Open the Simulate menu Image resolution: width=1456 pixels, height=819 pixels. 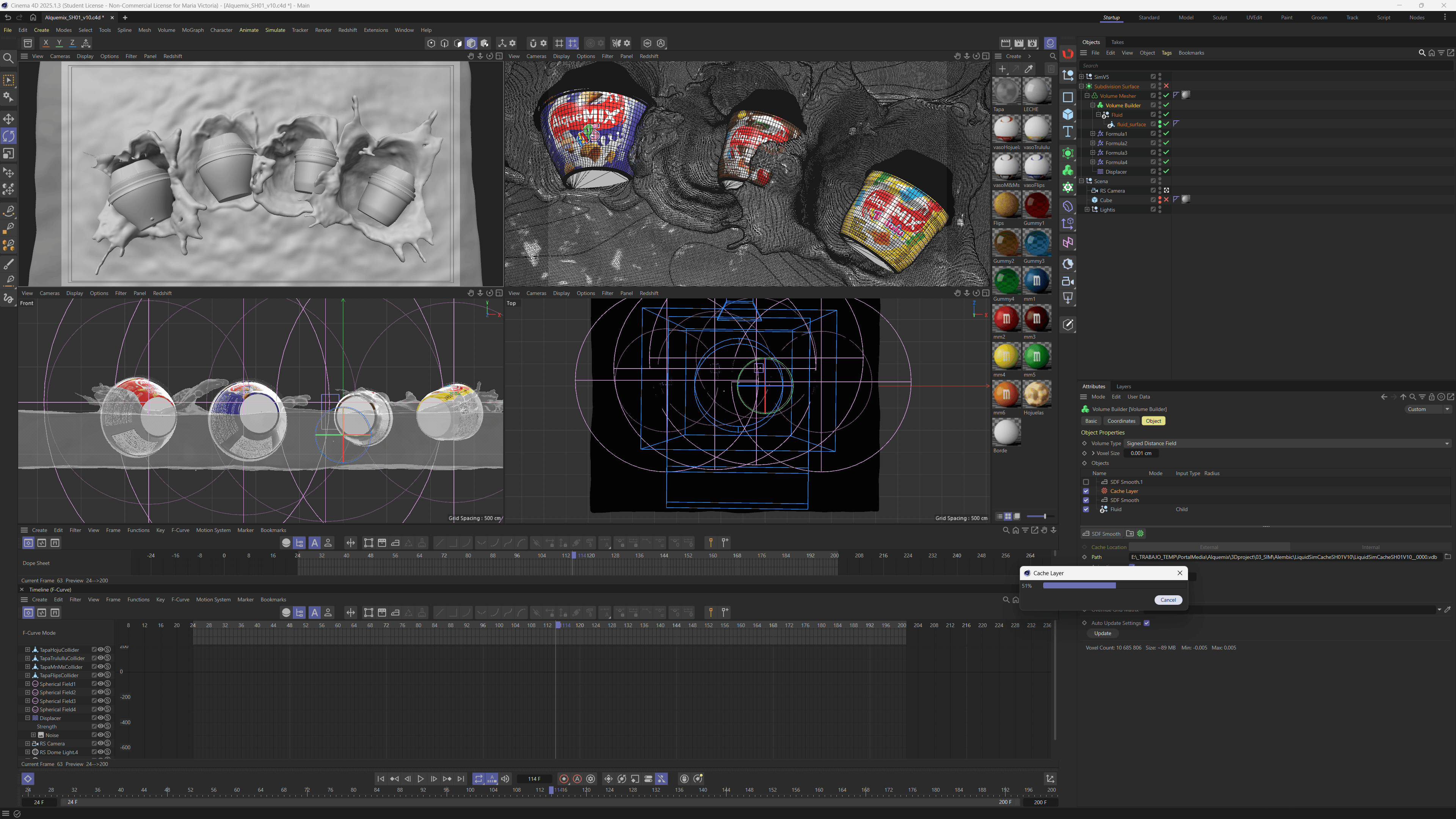(x=275, y=30)
